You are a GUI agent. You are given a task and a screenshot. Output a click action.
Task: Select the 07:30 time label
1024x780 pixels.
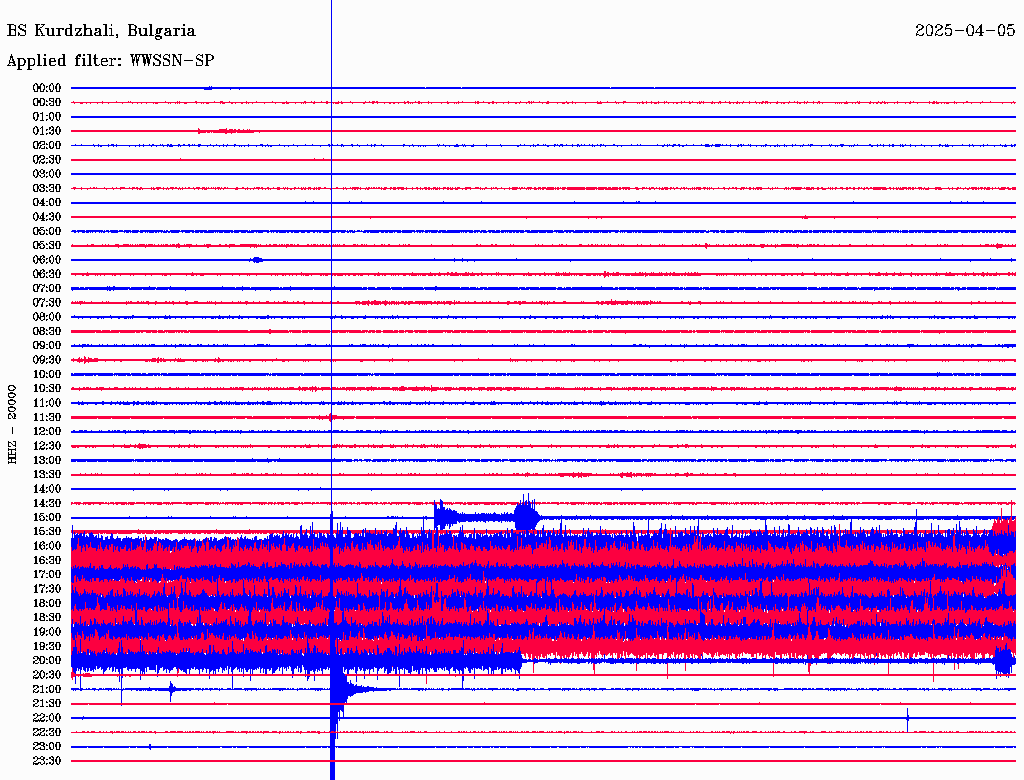[x=47, y=303]
